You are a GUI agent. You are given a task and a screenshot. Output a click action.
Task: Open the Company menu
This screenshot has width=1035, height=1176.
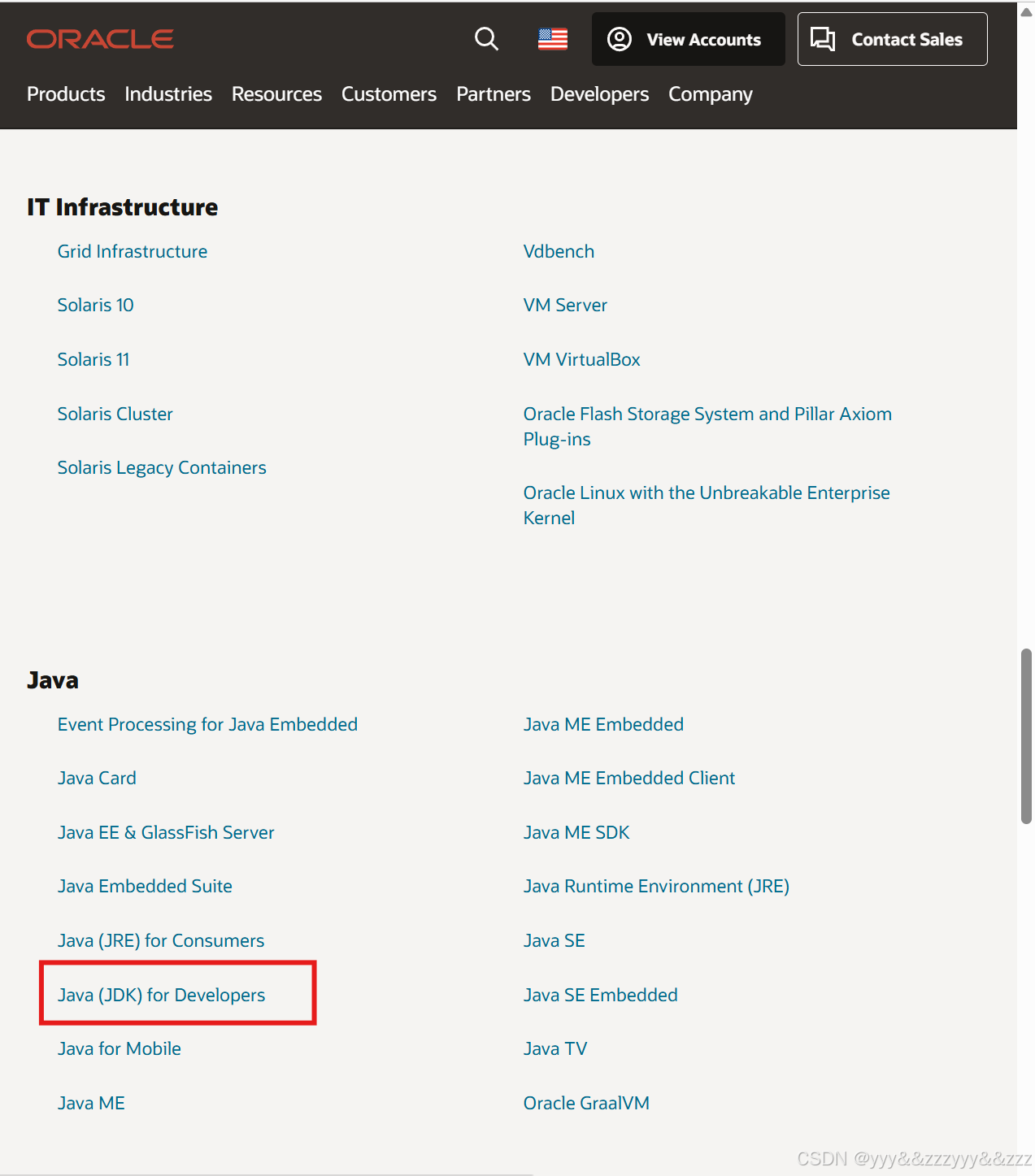711,94
